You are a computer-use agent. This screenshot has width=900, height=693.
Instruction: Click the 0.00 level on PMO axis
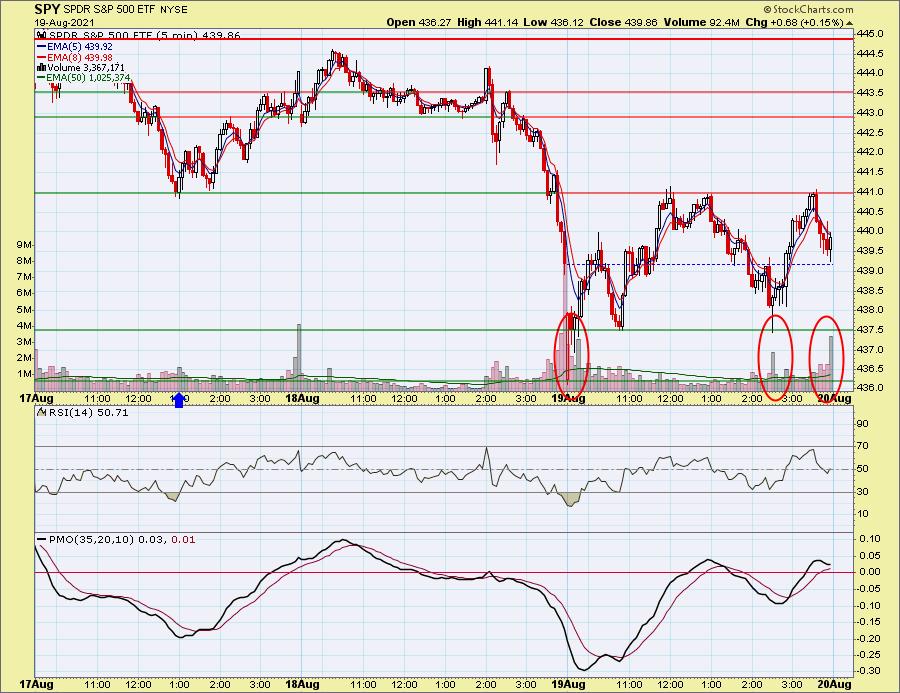870,572
